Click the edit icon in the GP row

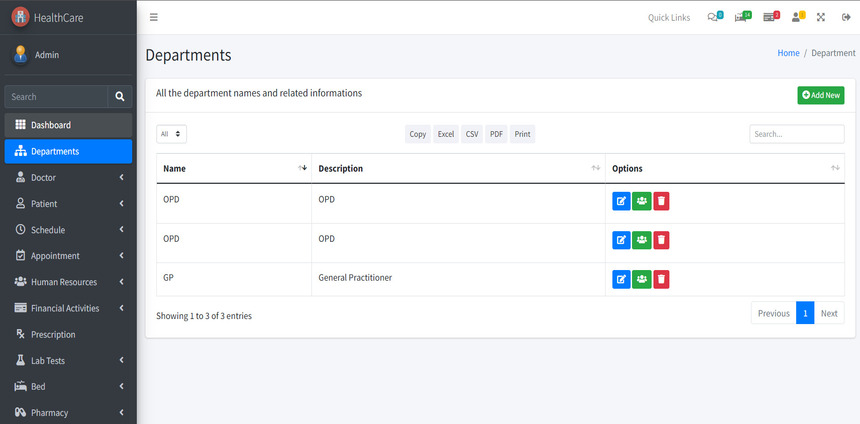[x=621, y=279]
